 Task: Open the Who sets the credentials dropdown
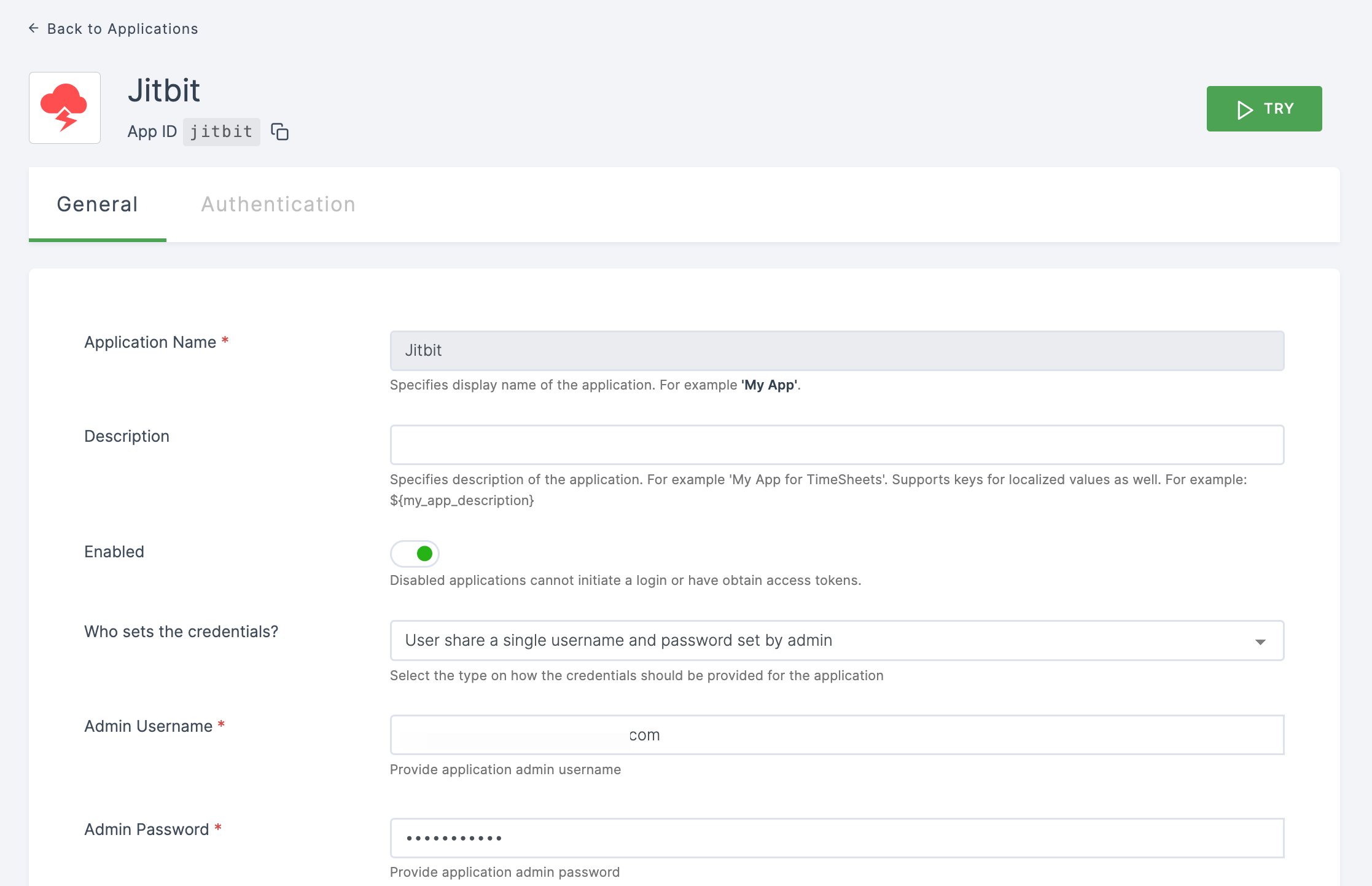point(837,640)
